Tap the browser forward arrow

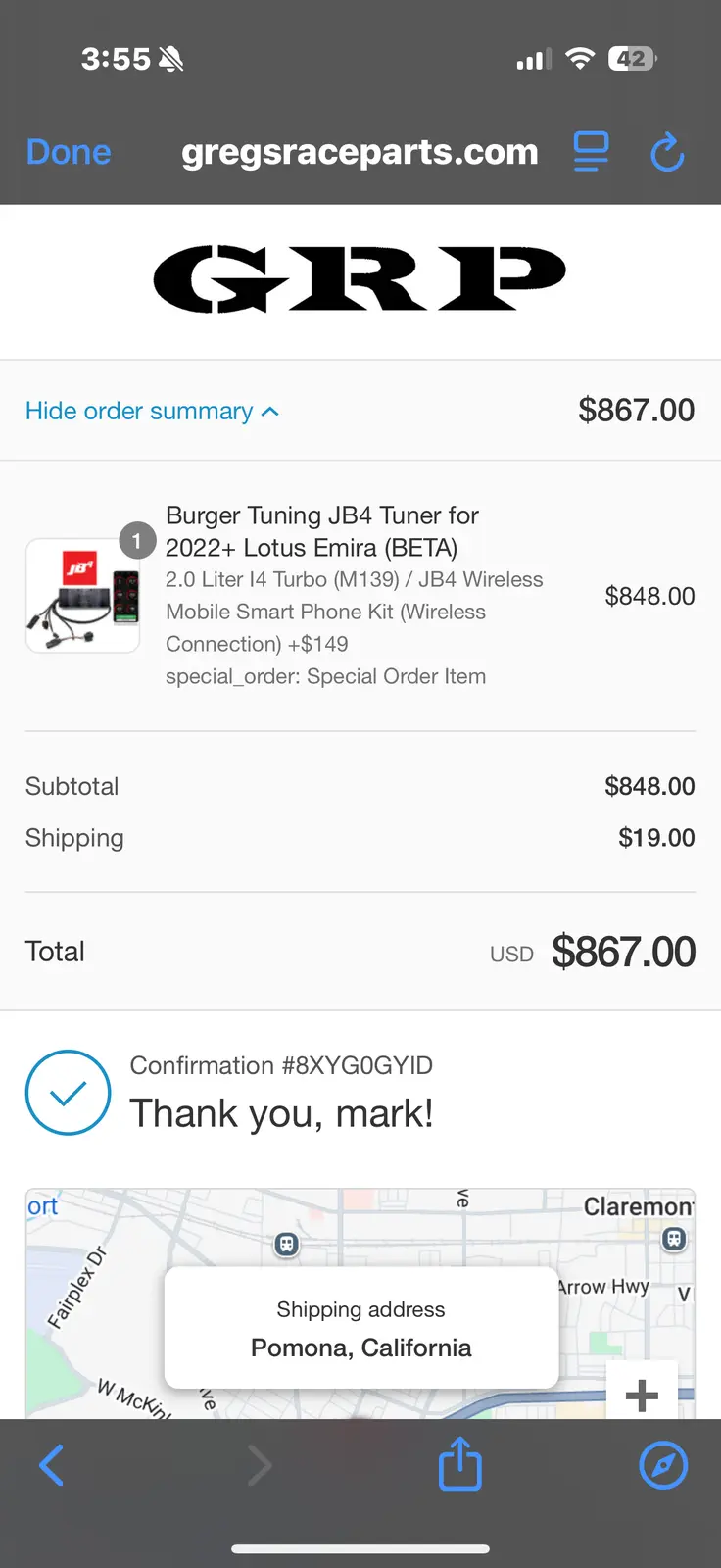pyautogui.click(x=260, y=1465)
